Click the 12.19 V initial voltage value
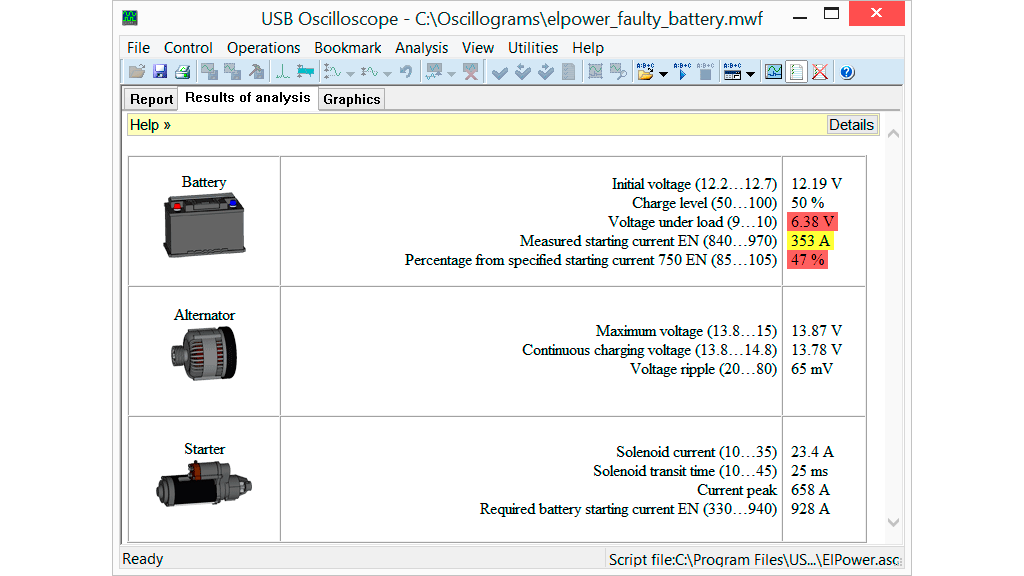Image resolution: width=1024 pixels, height=576 pixels. pos(816,184)
